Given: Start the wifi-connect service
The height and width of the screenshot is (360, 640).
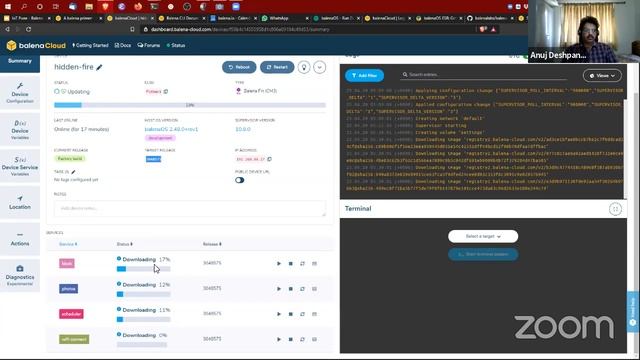Looking at the screenshot, I should pyautogui.click(x=279, y=339).
